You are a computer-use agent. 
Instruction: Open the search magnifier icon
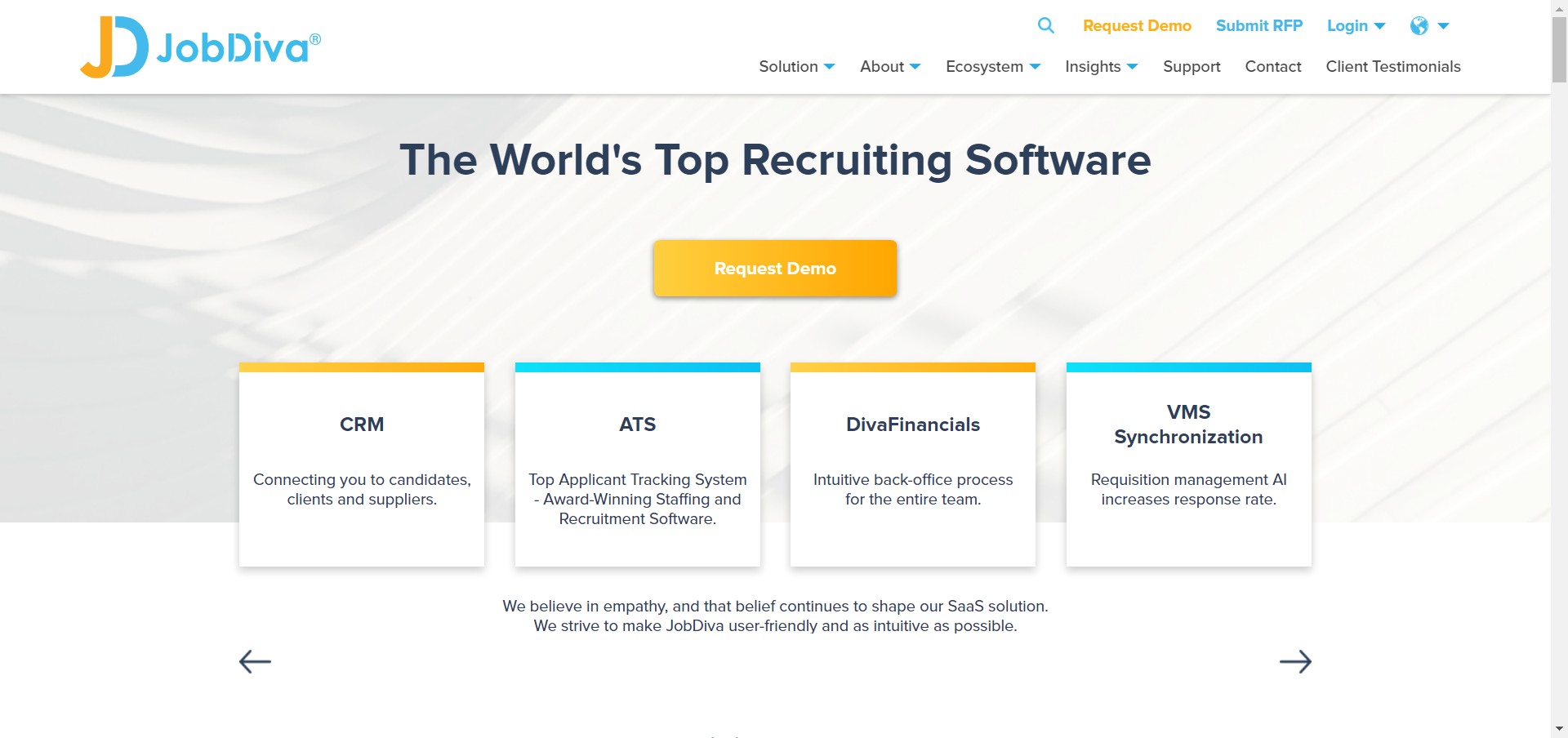click(x=1045, y=25)
